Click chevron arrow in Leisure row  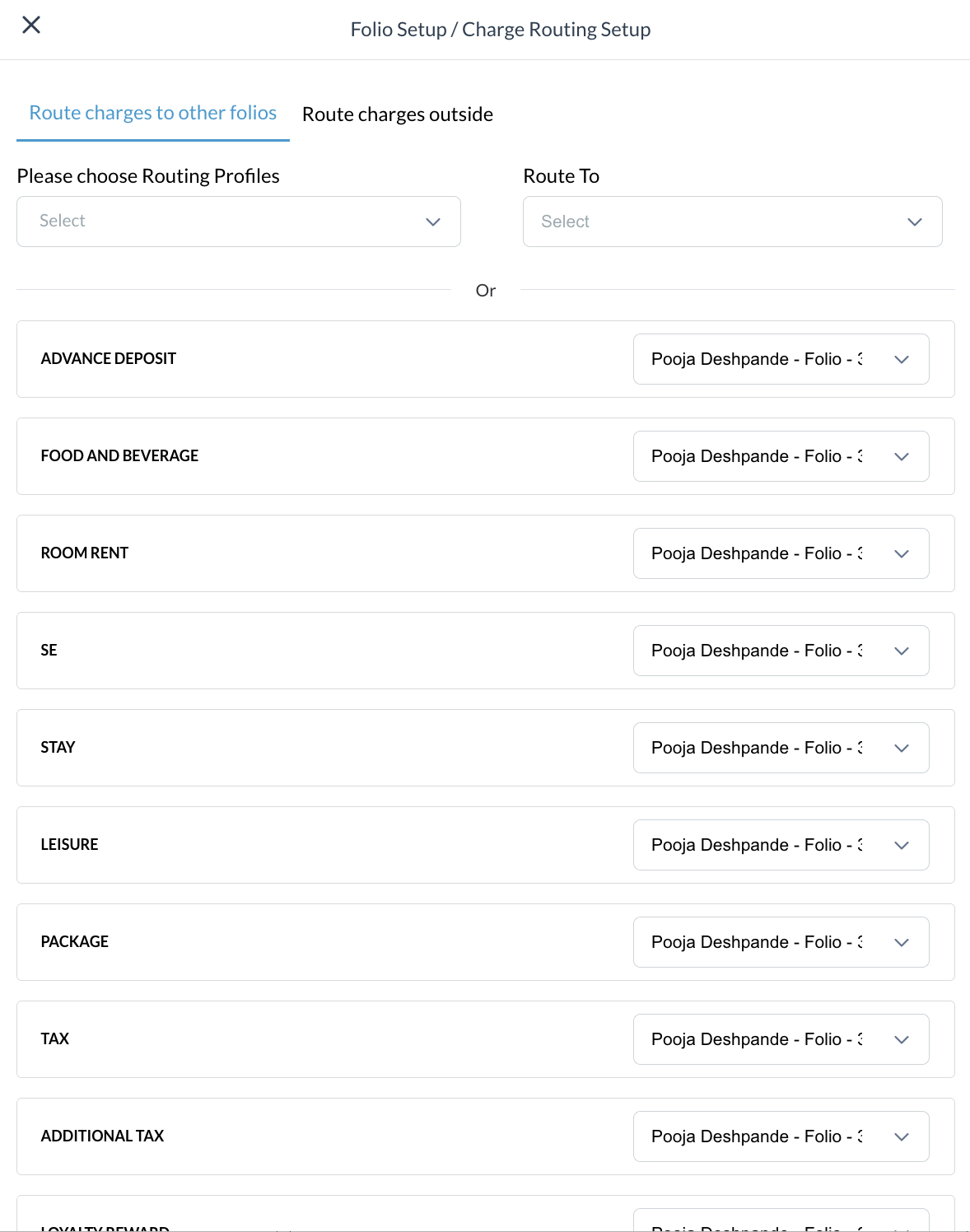pyautogui.click(x=901, y=845)
